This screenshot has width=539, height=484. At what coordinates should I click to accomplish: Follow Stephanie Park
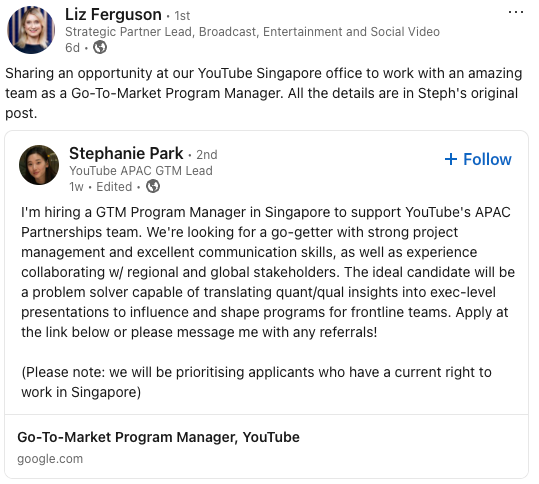tap(478, 160)
